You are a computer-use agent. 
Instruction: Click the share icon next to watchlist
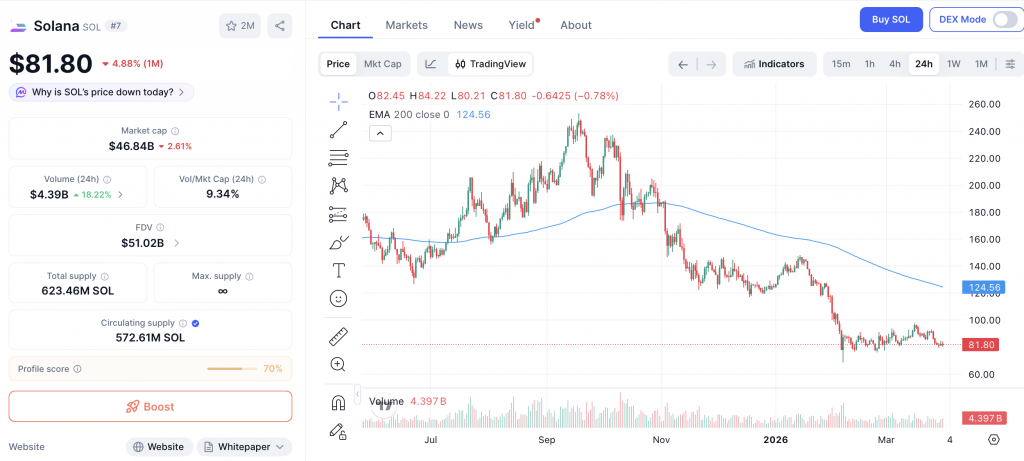(x=280, y=26)
